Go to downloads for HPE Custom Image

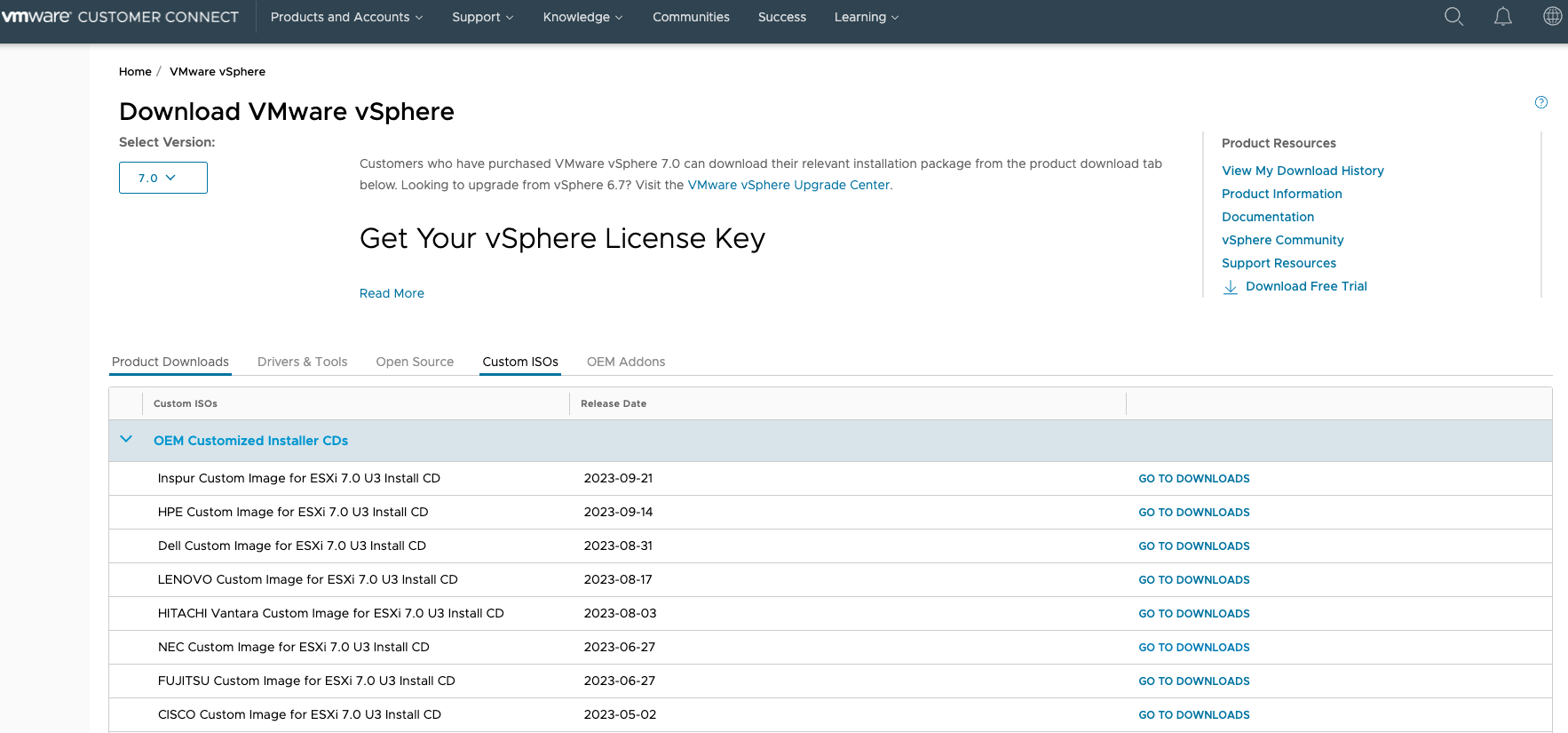click(x=1194, y=512)
